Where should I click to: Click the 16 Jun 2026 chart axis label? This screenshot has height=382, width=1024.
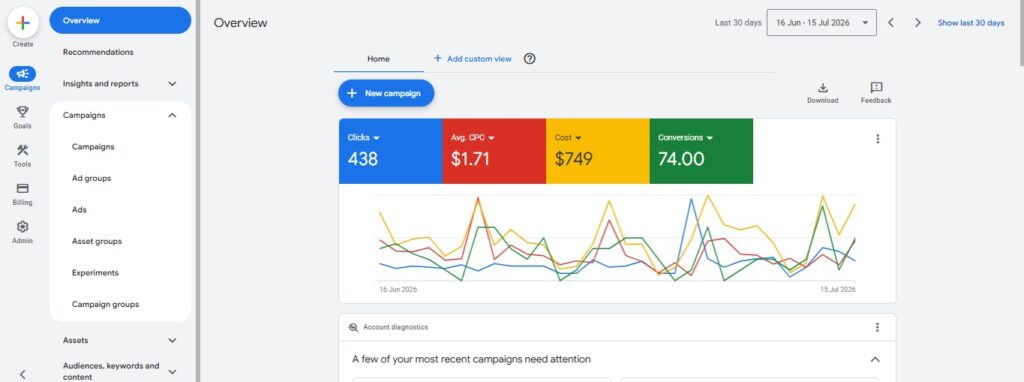point(398,289)
